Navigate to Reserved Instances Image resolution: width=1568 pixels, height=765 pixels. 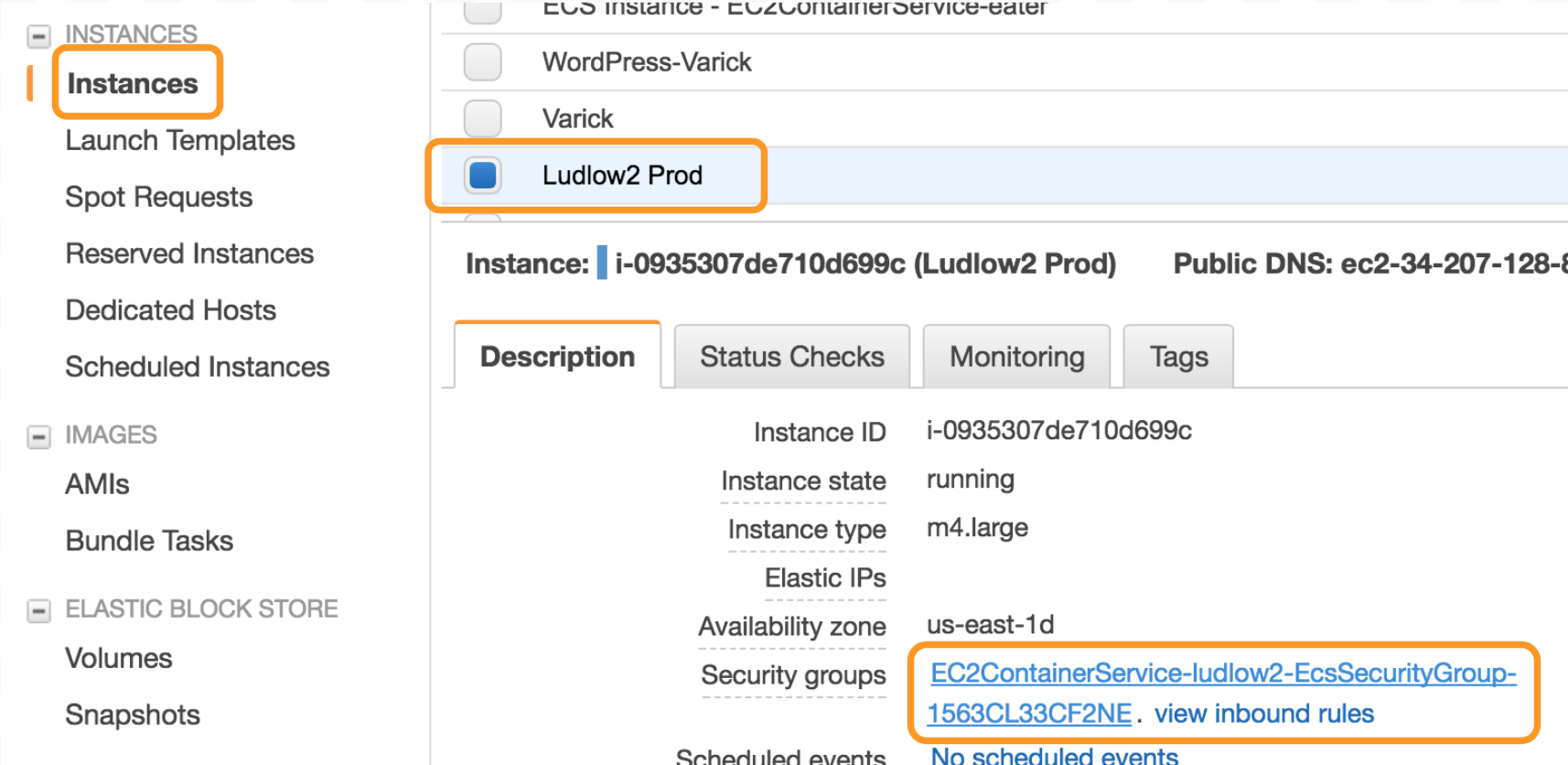189,254
